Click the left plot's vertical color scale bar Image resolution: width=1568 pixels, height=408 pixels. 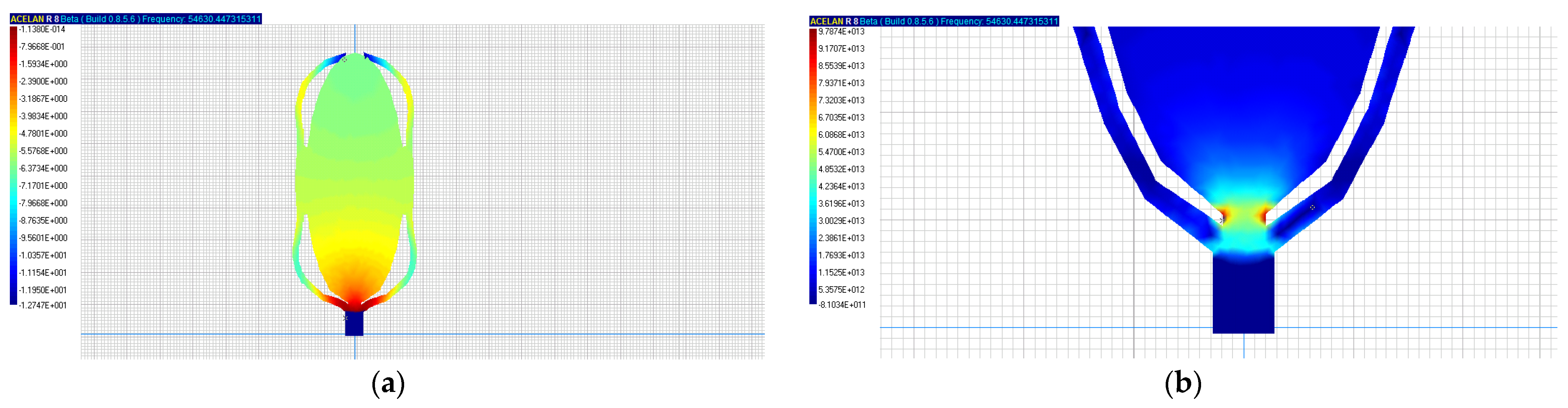[13, 166]
